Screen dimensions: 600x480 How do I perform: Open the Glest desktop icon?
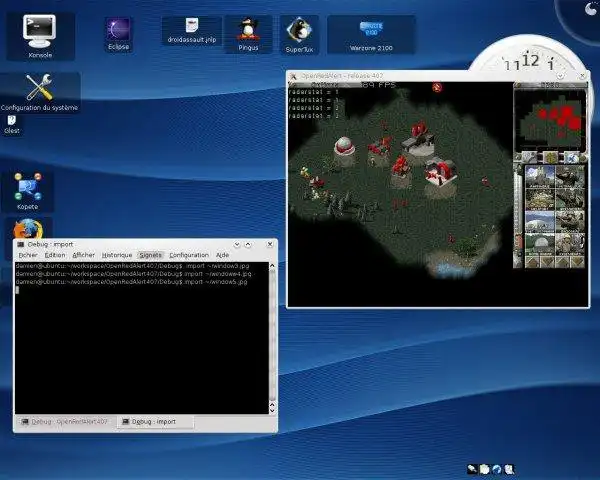11,125
